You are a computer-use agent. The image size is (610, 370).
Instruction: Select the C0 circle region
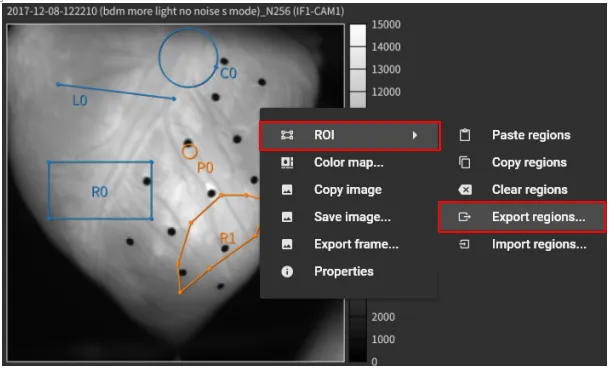coord(188,58)
